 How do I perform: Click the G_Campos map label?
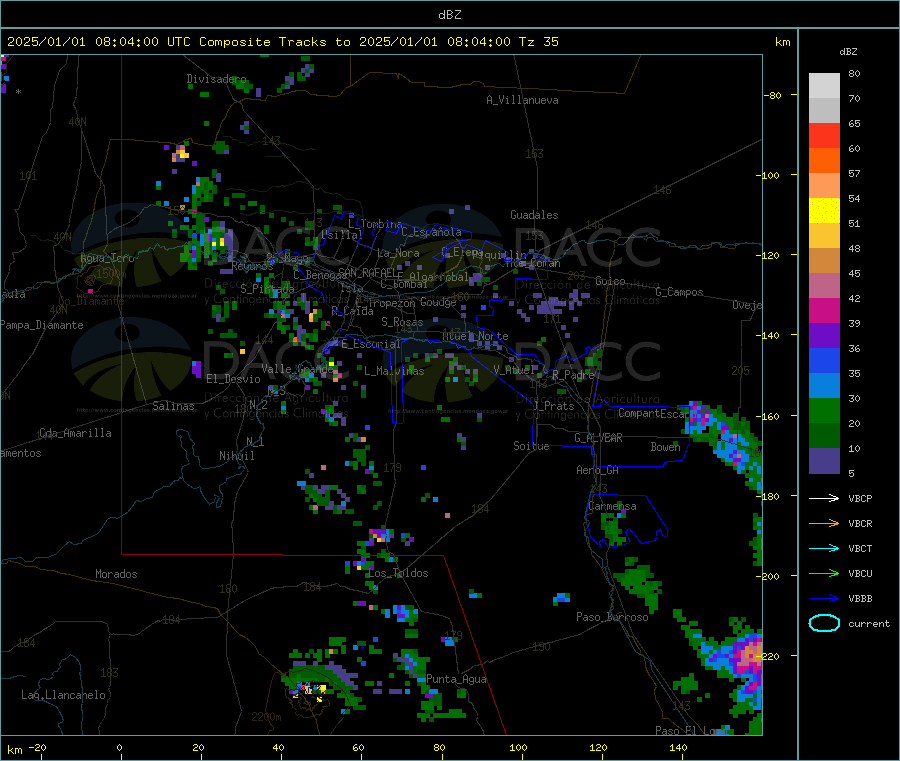point(679,292)
